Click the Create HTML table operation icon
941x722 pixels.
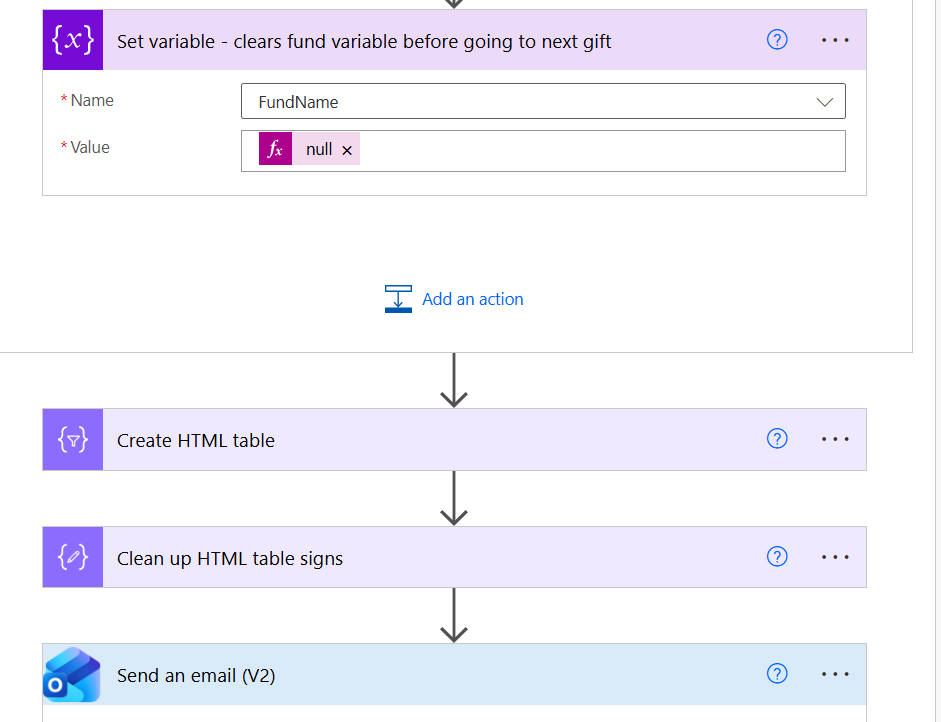tap(73, 440)
